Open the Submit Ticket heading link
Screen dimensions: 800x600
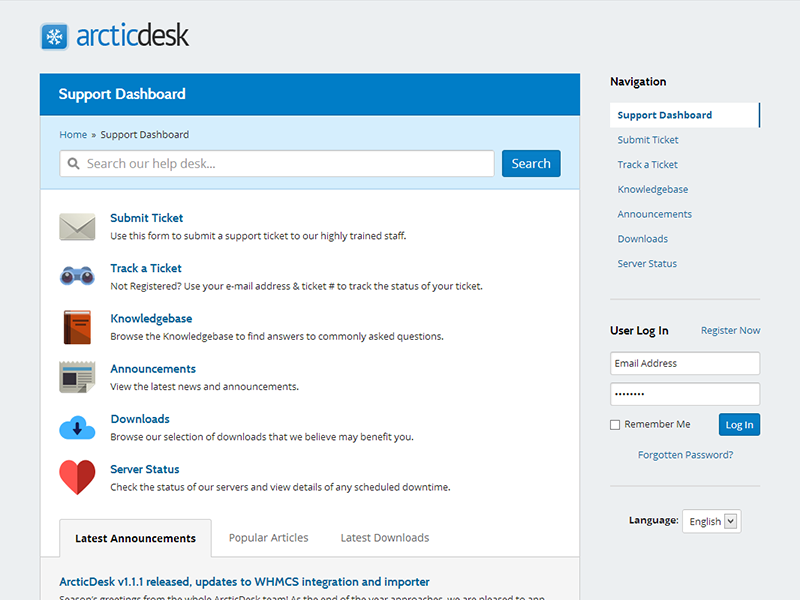pyautogui.click(x=146, y=218)
